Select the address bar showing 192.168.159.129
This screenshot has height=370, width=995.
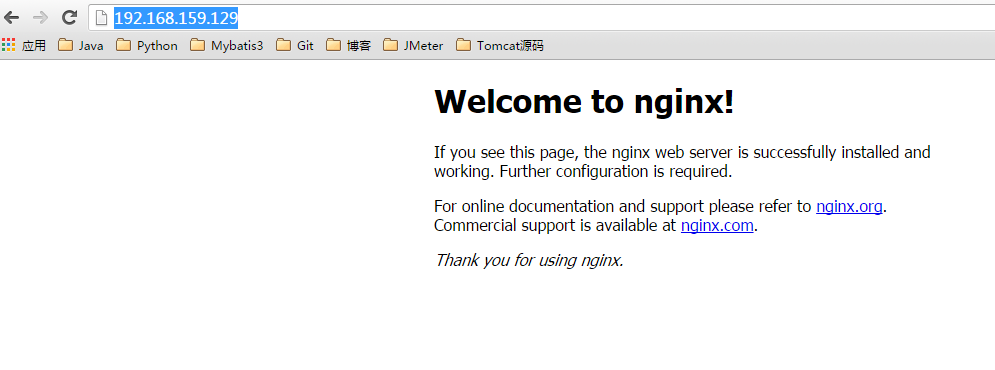pyautogui.click(x=542, y=18)
